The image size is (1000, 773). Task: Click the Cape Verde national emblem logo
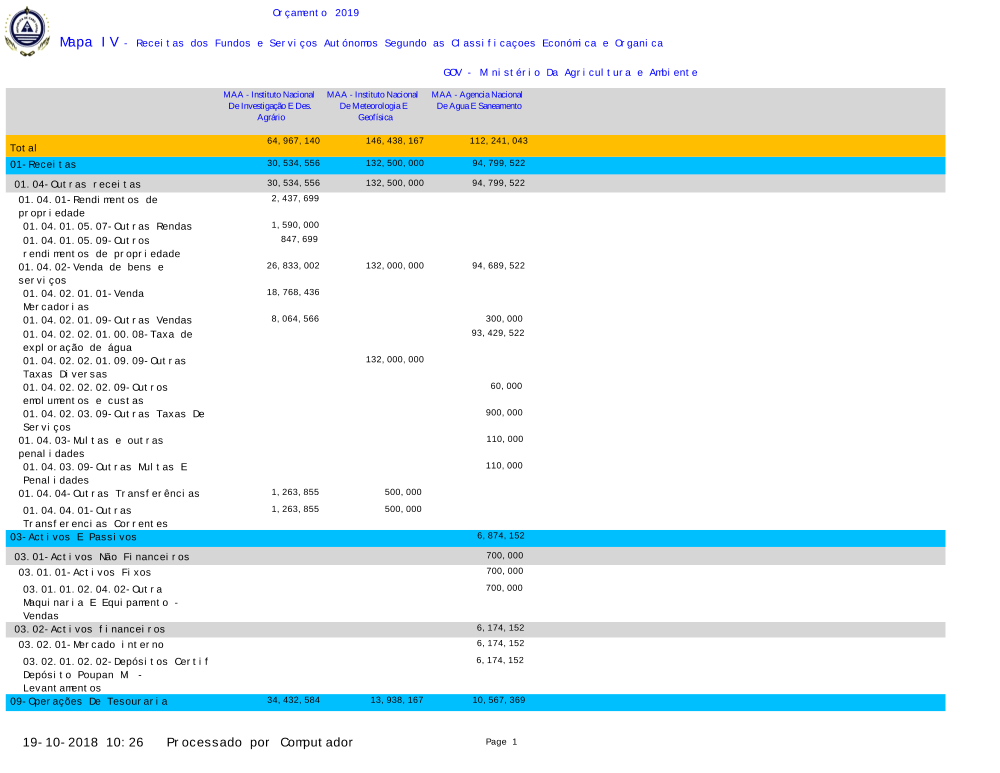click(x=27, y=31)
